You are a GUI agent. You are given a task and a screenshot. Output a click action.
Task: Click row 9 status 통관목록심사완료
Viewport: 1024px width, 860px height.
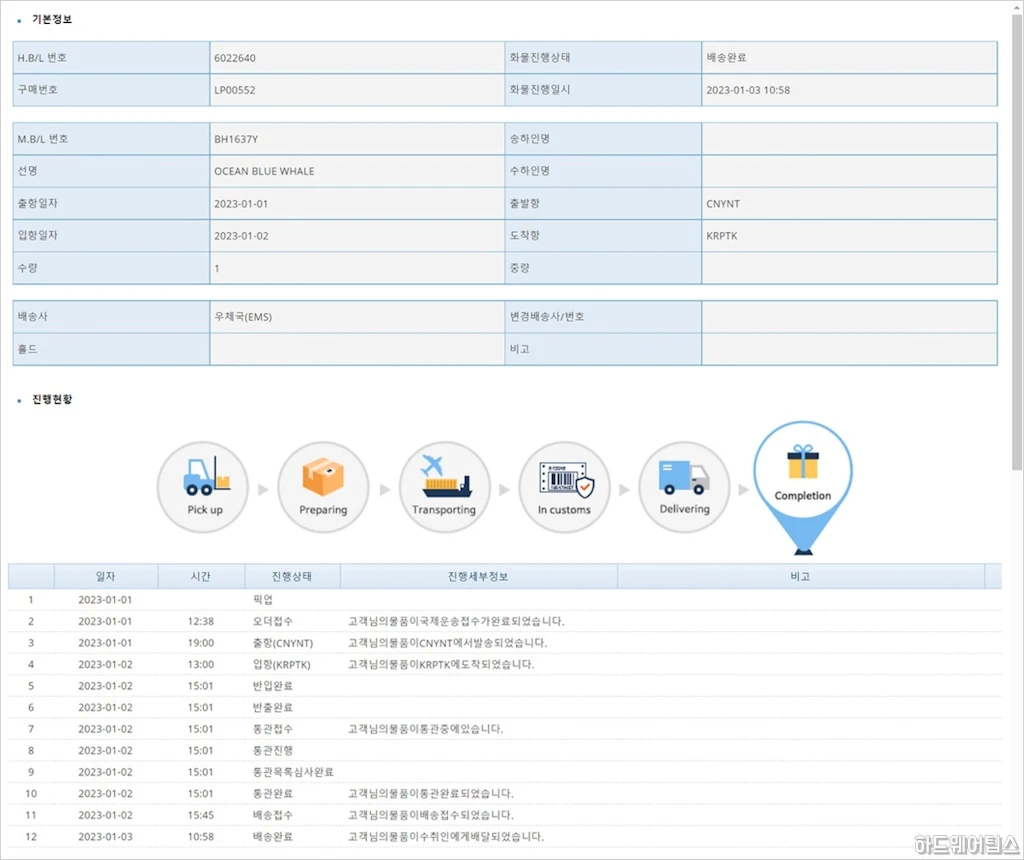click(x=293, y=772)
